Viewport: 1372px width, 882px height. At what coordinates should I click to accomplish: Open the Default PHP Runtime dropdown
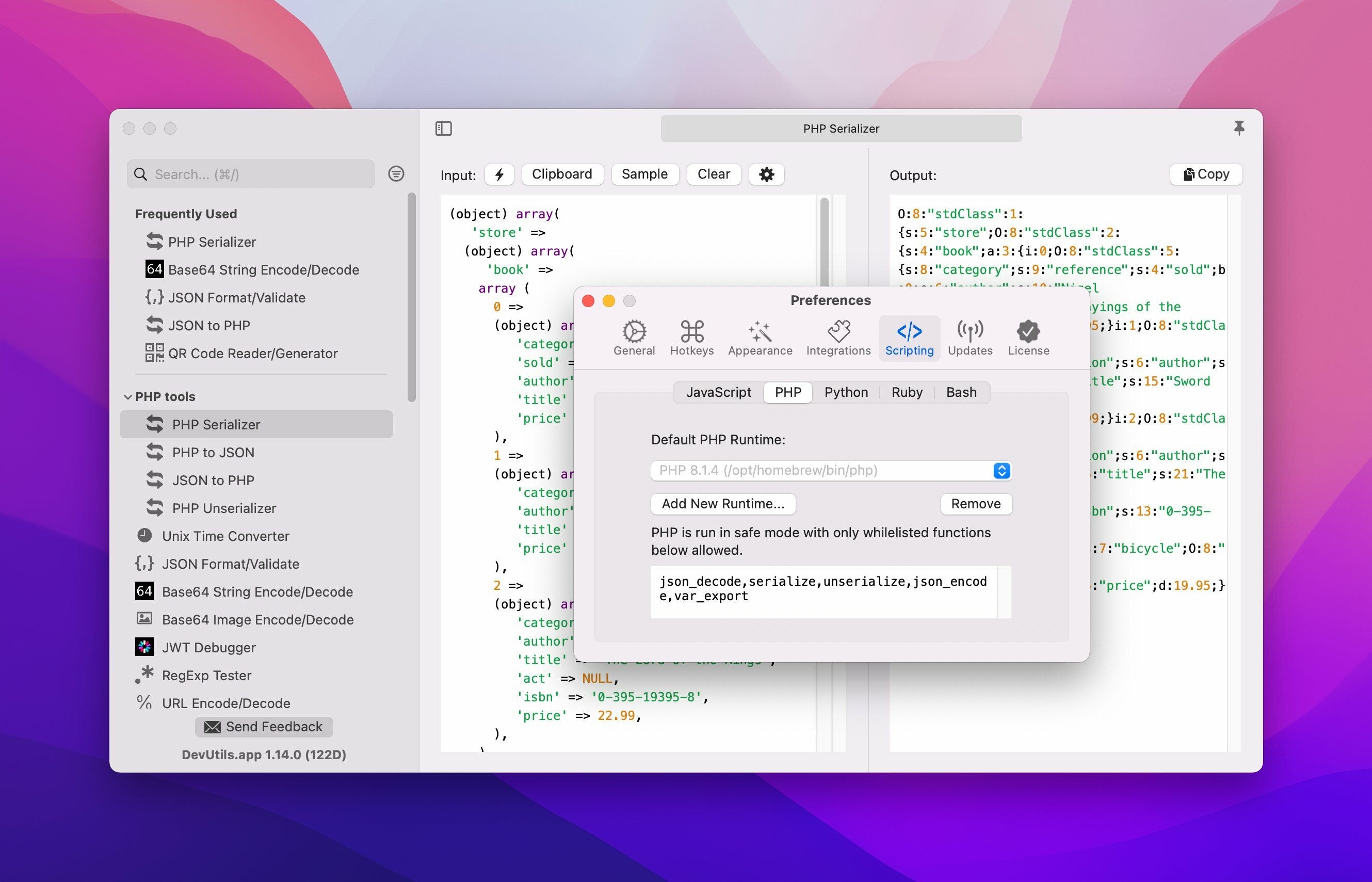click(831, 471)
